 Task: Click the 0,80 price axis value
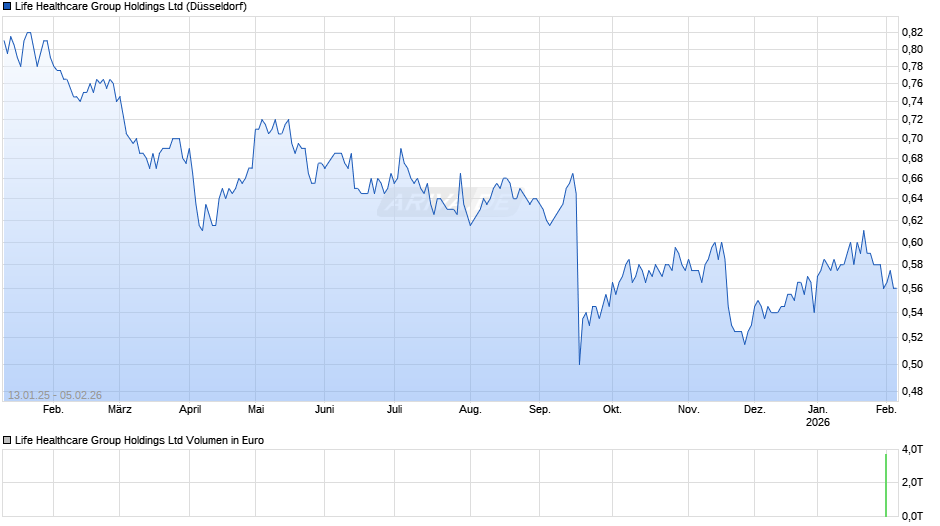(912, 49)
